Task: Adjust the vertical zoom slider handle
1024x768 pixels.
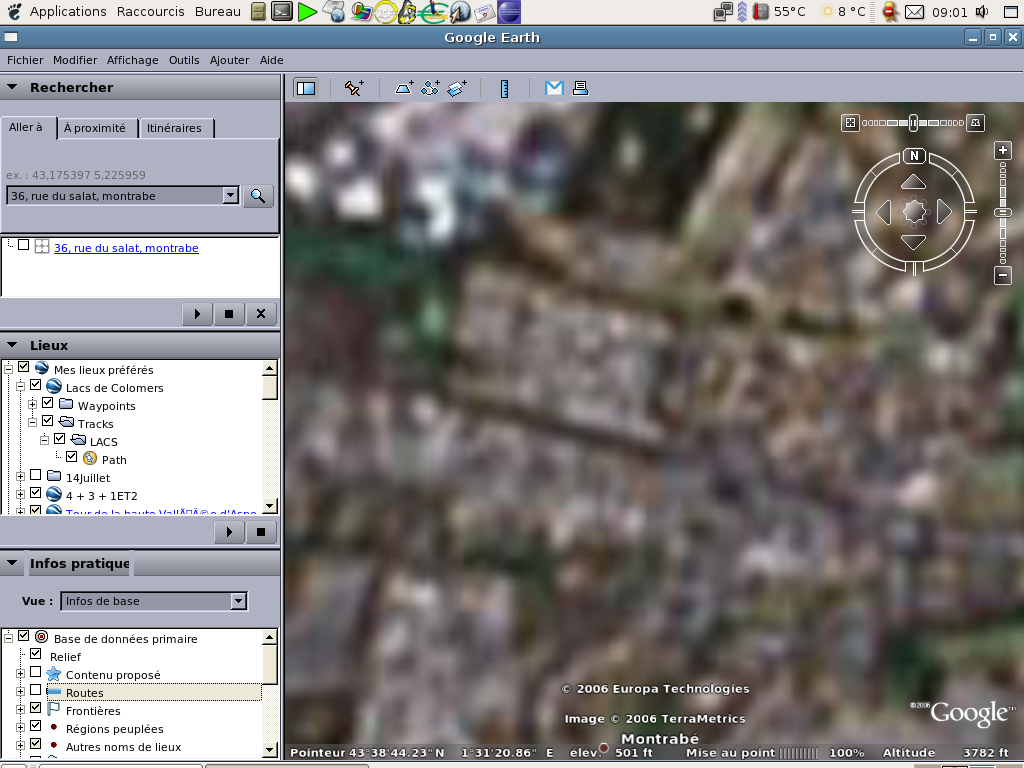Action: [1002, 213]
